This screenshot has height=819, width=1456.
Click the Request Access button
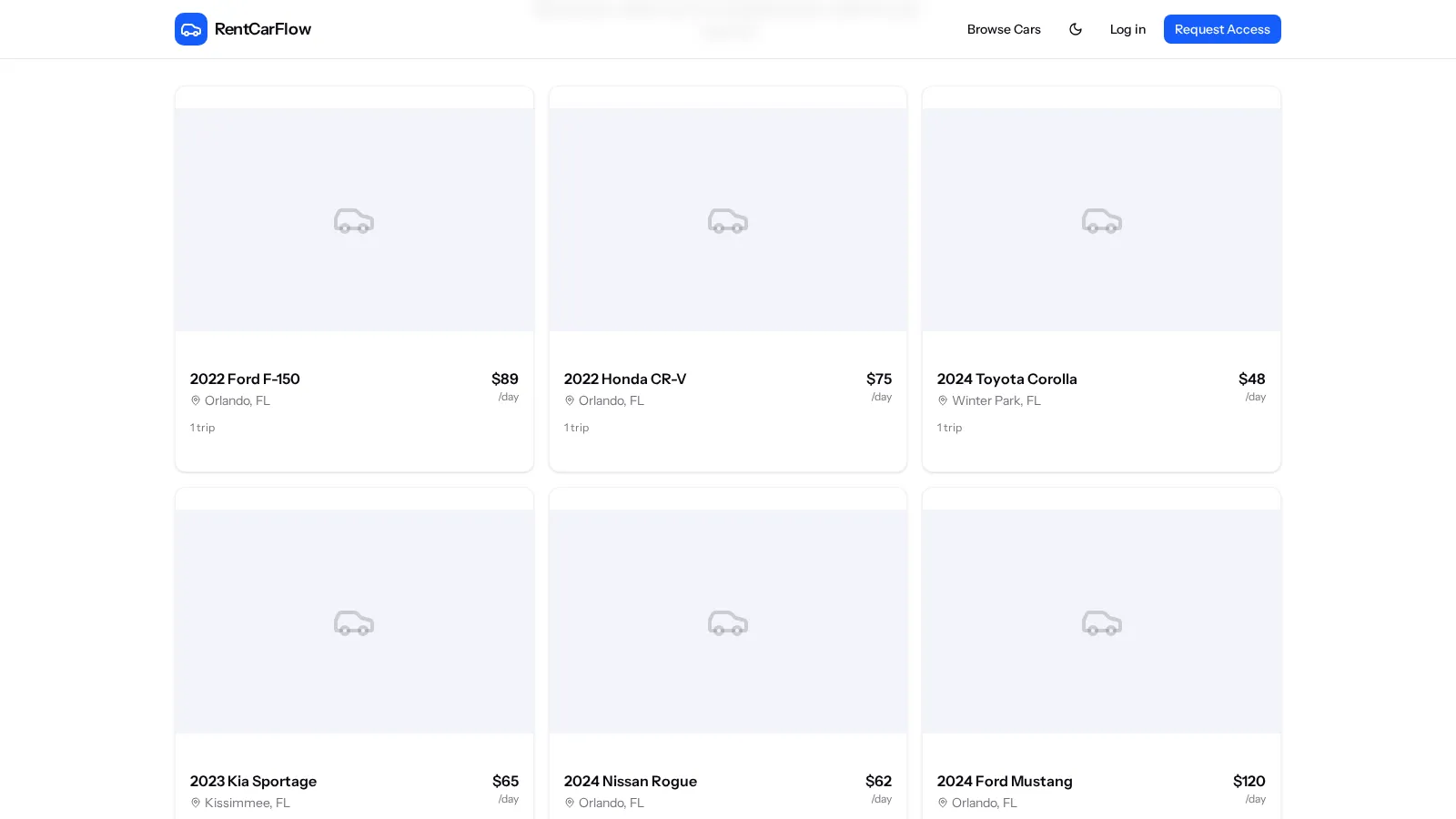click(x=1222, y=29)
